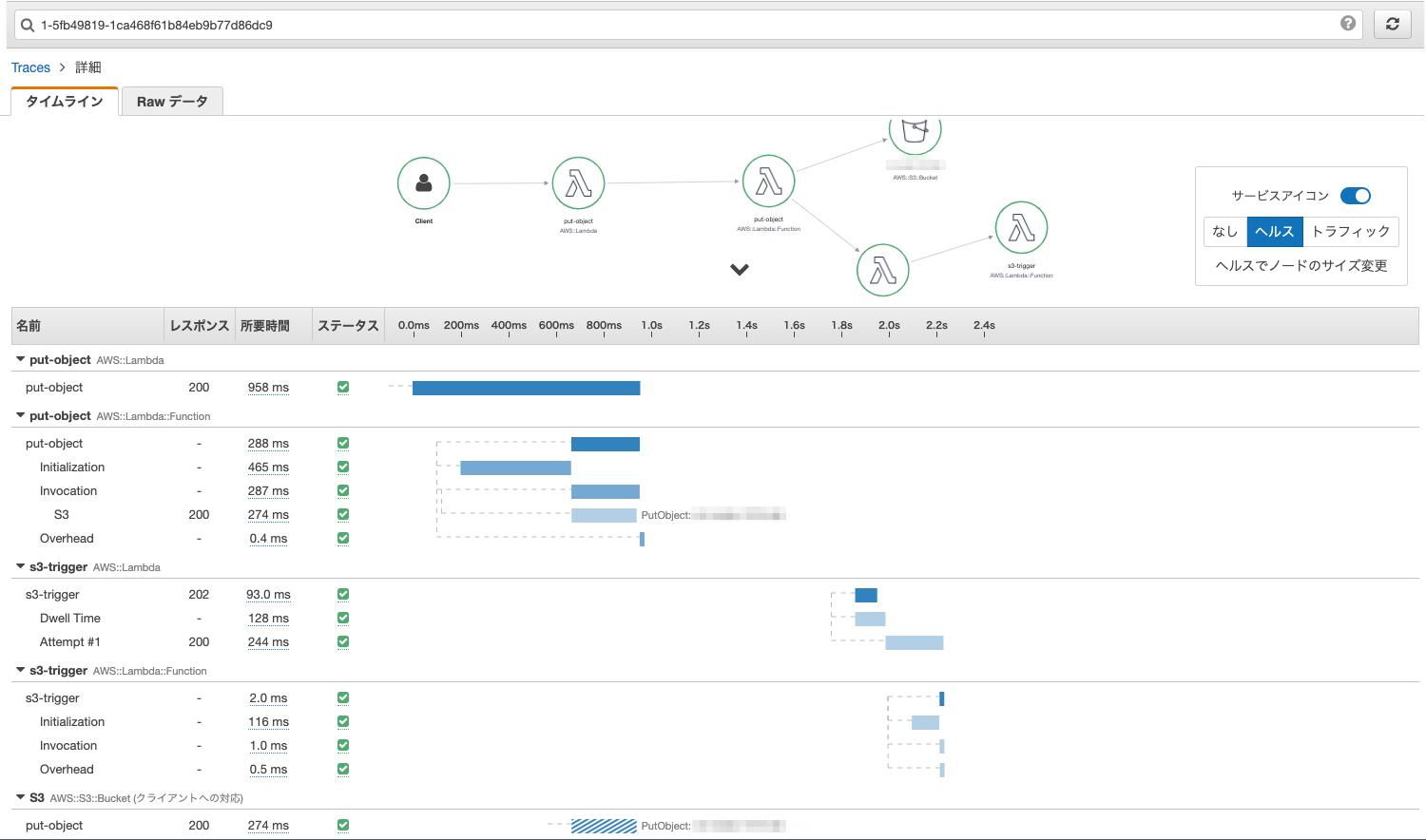Open the help question mark icon

pyautogui.click(x=1347, y=24)
